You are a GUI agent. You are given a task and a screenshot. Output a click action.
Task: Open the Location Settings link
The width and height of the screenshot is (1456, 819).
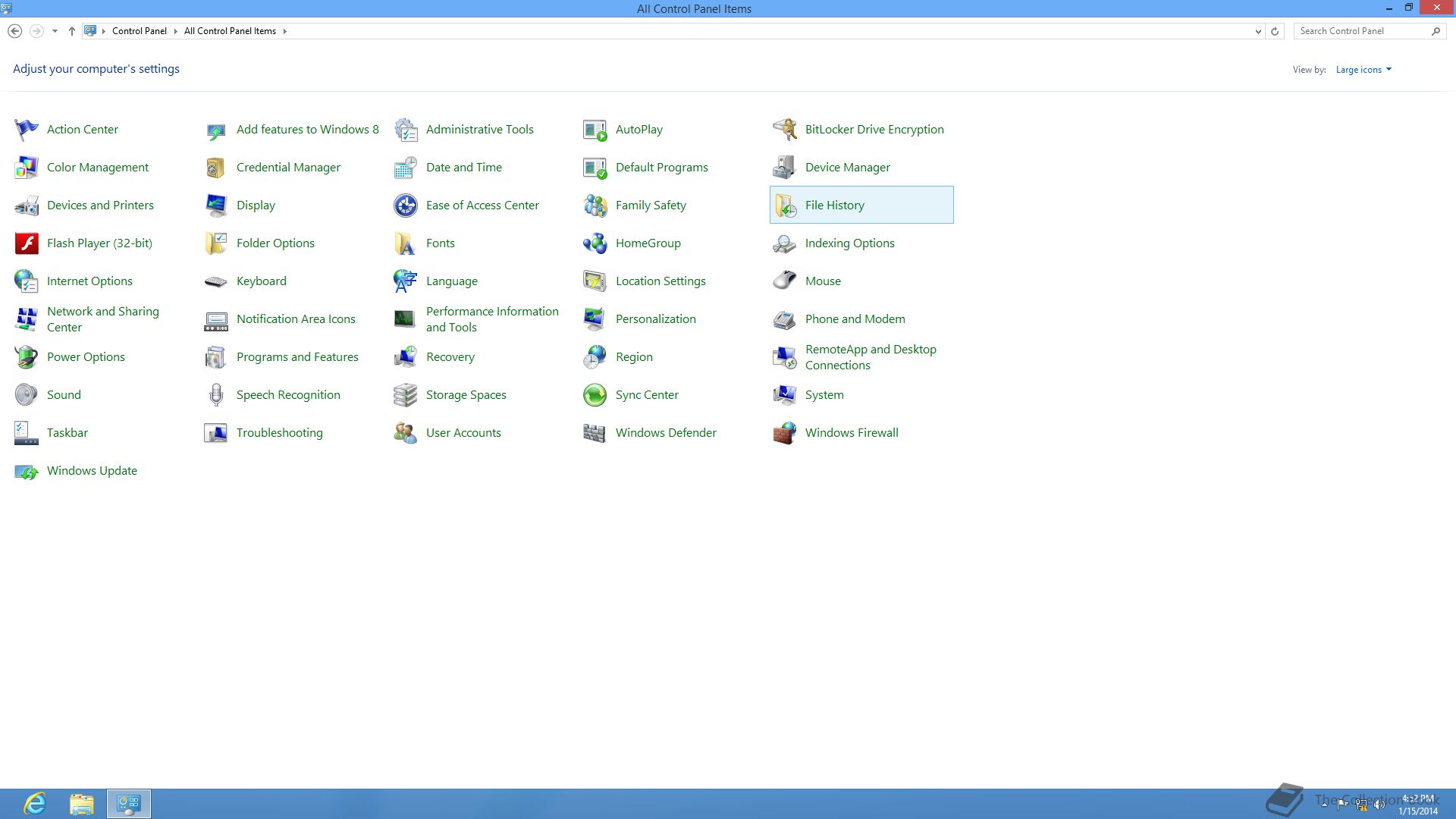[661, 281]
